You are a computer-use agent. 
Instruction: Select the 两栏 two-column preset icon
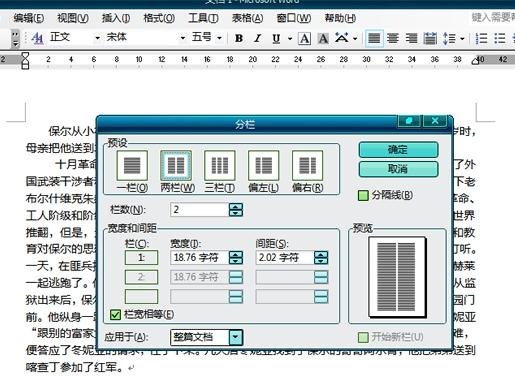(x=176, y=165)
